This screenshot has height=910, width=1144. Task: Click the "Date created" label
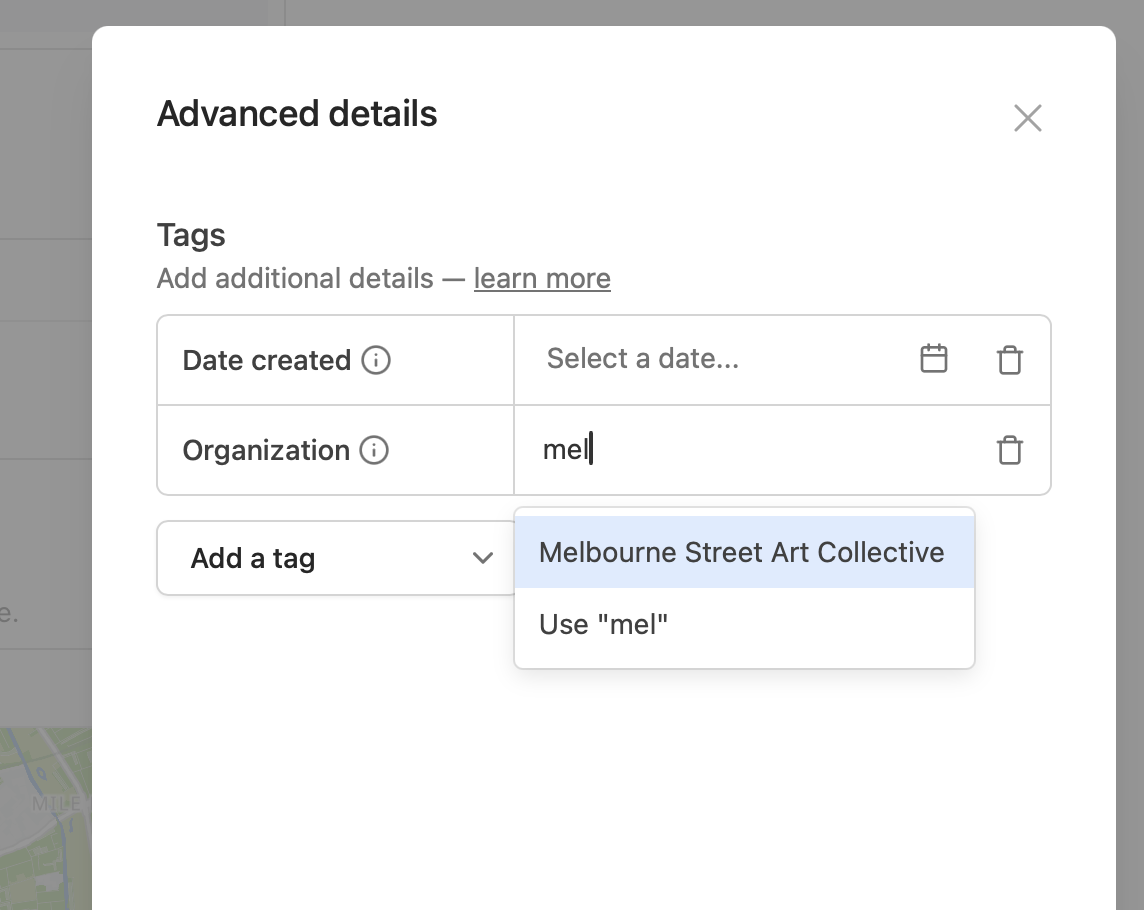tap(267, 360)
